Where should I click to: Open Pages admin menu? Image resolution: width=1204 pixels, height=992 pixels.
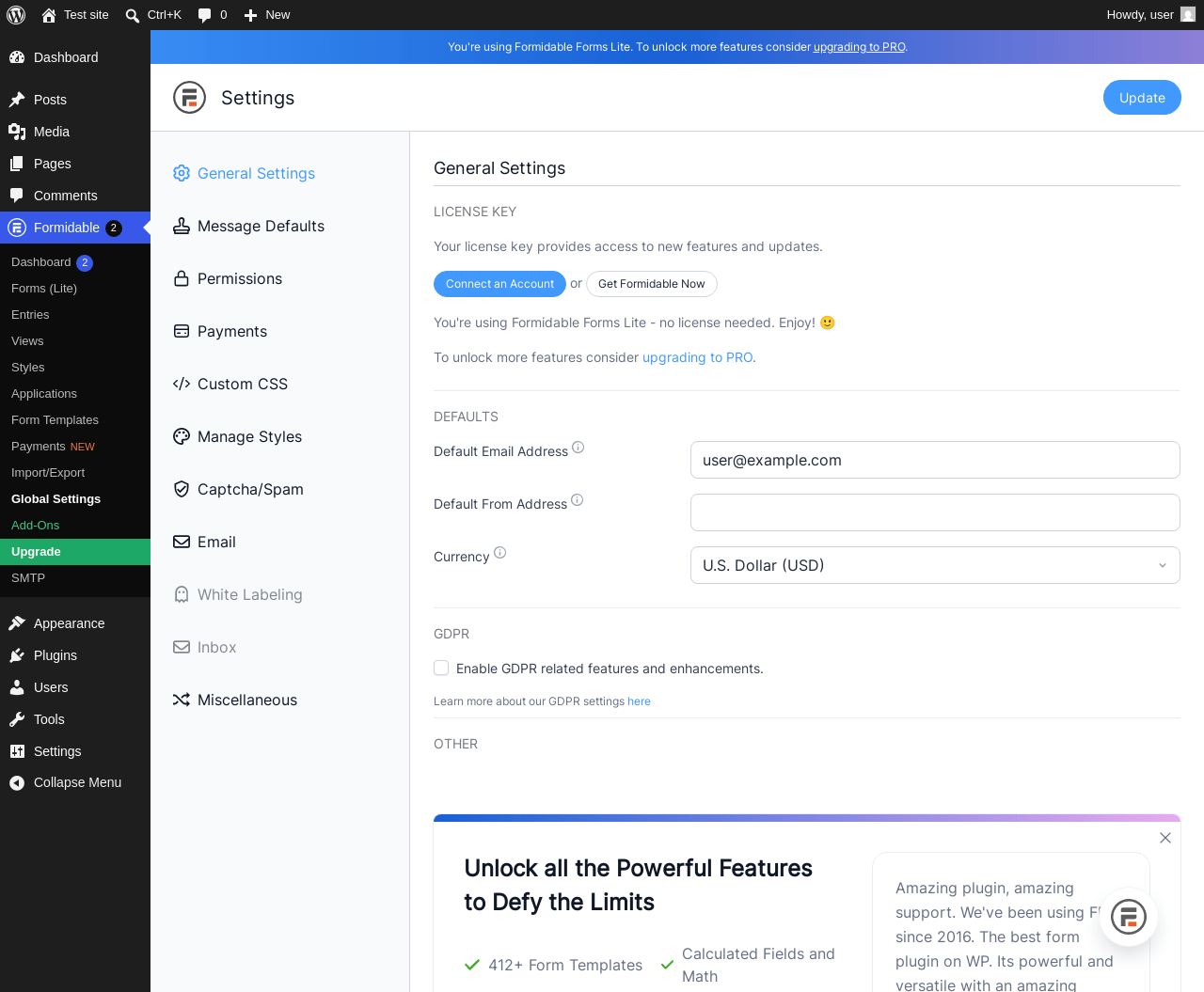click(x=75, y=164)
